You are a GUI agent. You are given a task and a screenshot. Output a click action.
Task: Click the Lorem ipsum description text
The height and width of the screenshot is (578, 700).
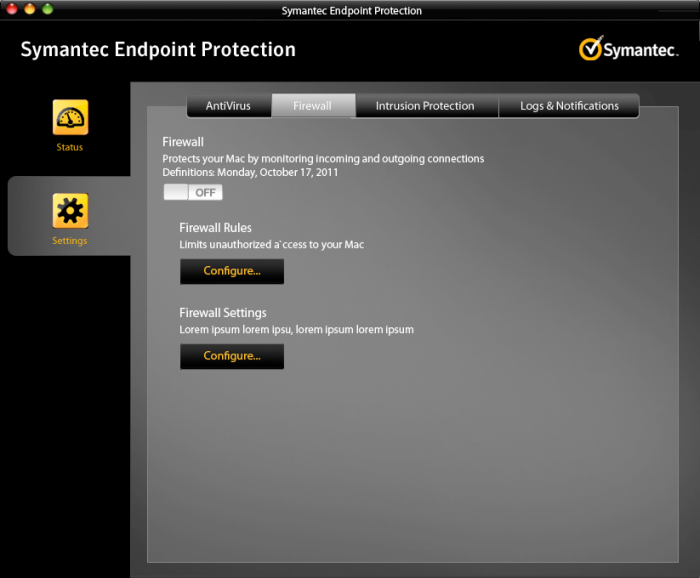click(x=296, y=330)
